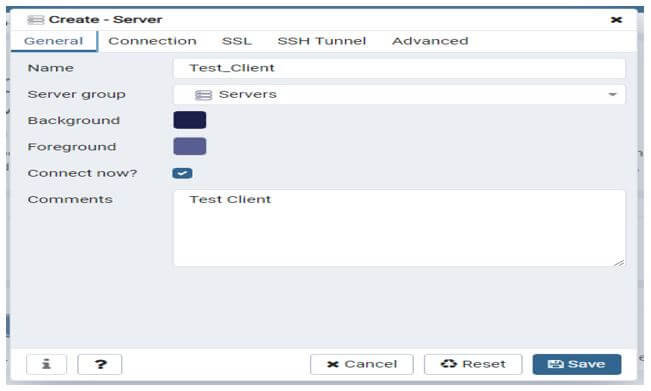This screenshot has width=651, height=391.
Task: Close the Create - Server dialog
Action: point(617,20)
